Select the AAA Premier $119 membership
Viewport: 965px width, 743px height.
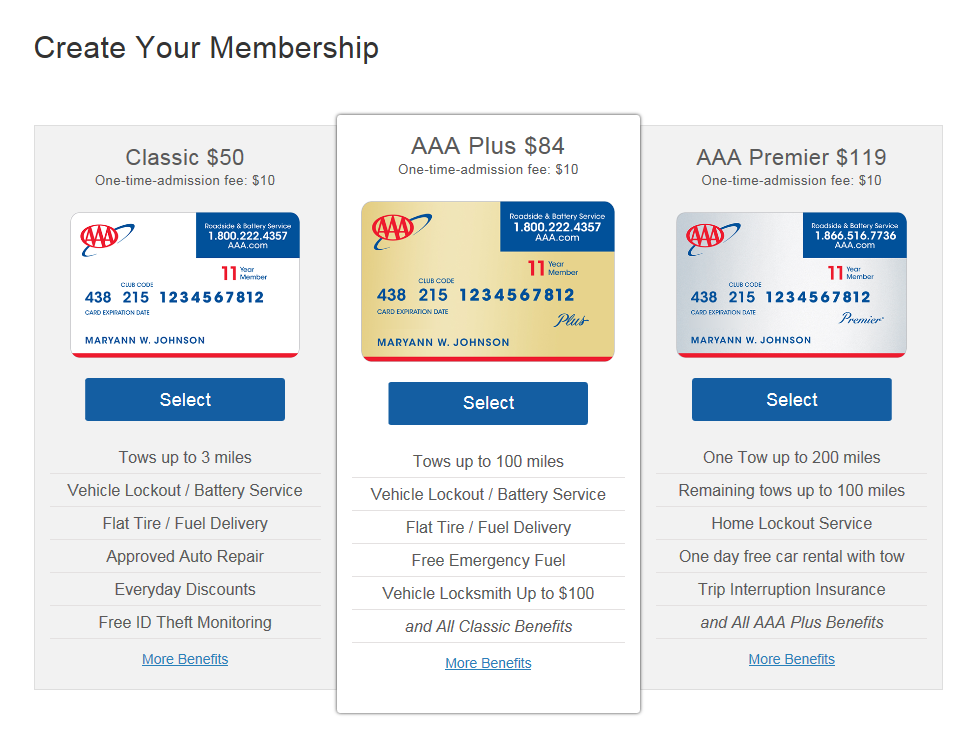pyautogui.click(x=791, y=400)
